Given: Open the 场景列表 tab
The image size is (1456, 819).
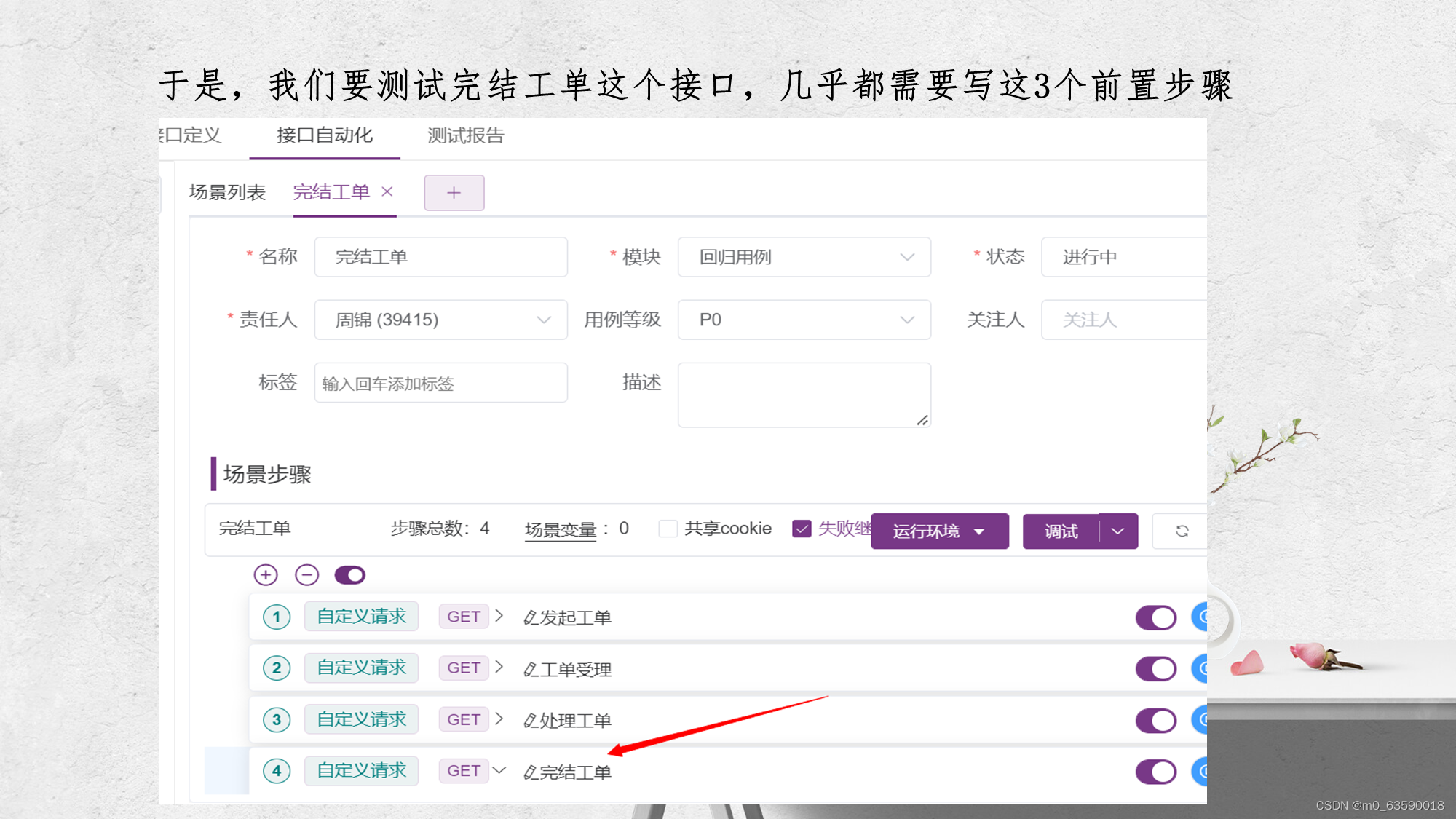Looking at the screenshot, I should click(227, 192).
